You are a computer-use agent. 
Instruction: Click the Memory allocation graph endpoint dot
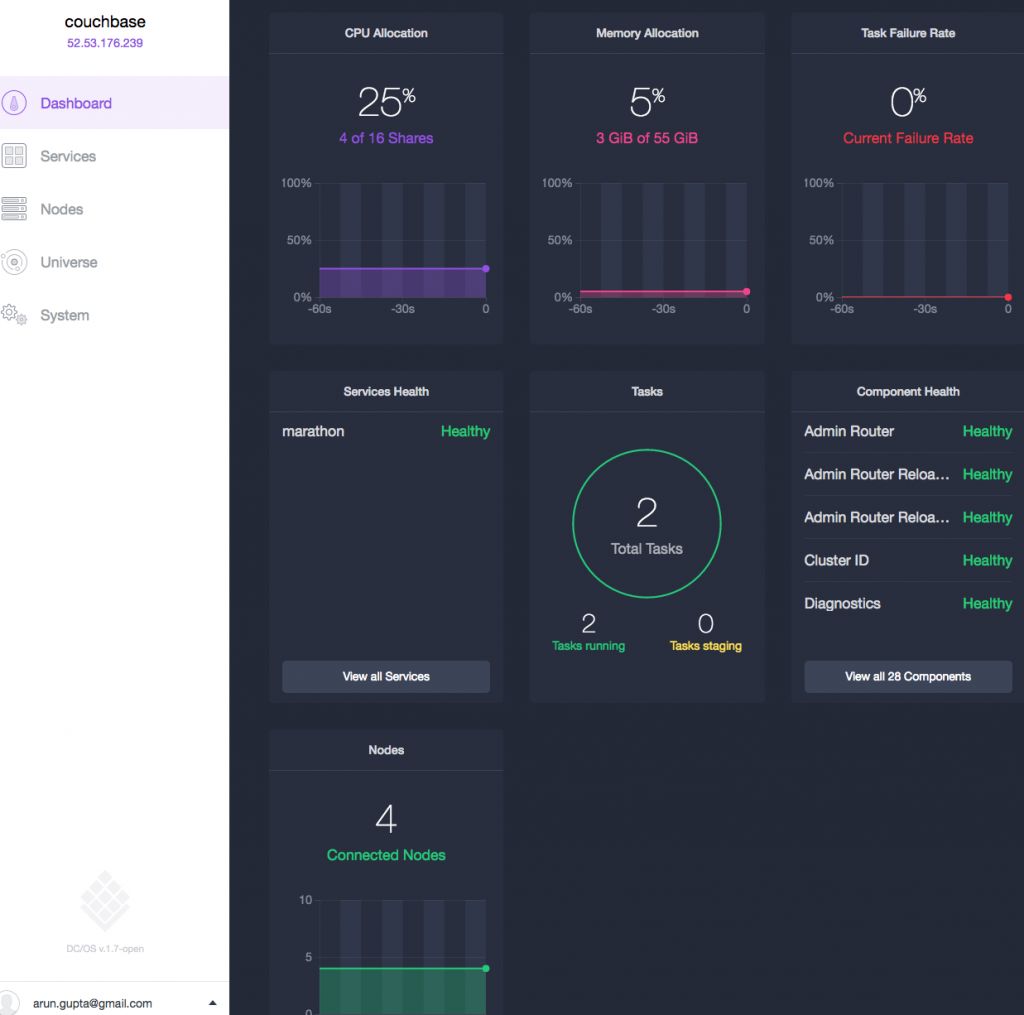(x=746, y=291)
